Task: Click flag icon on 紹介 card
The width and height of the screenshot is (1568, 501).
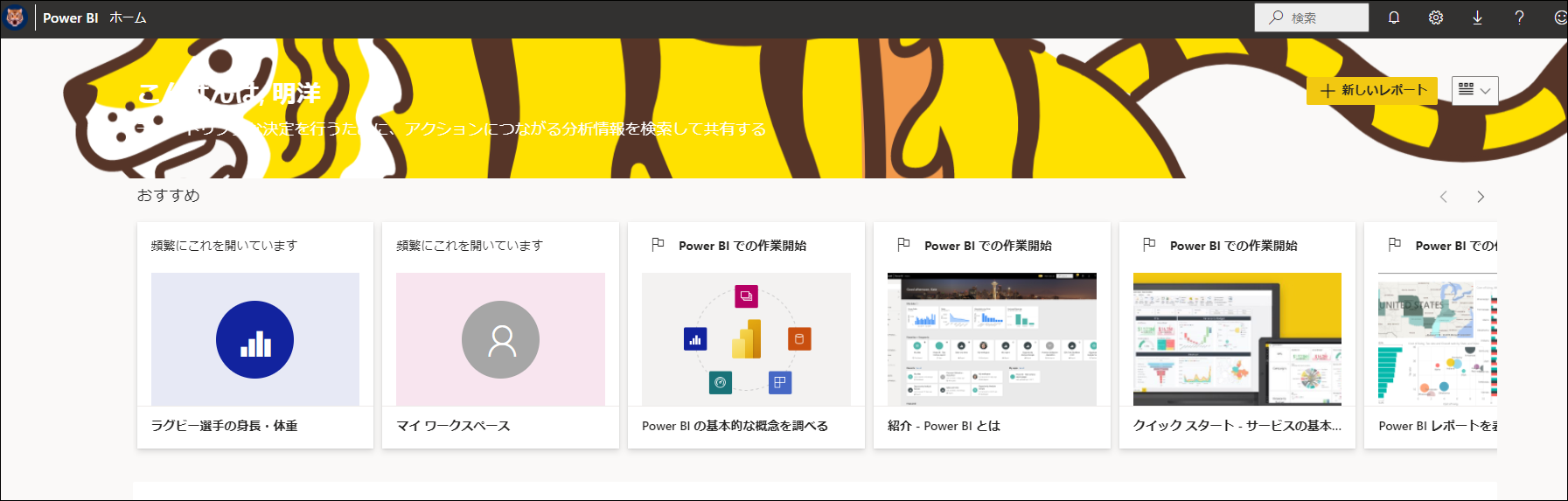Action: (903, 245)
